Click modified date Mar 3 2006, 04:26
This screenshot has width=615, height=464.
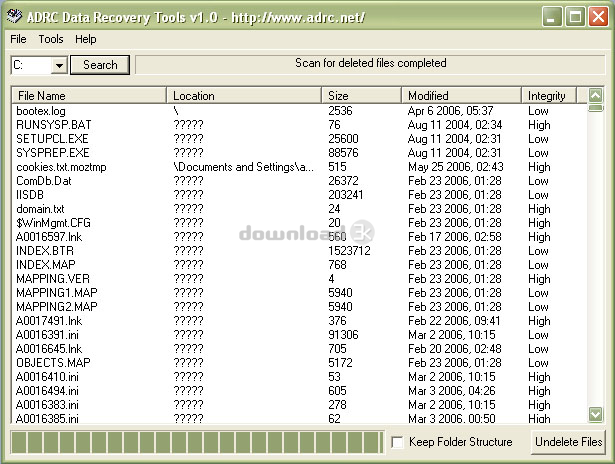pyautogui.click(x=452, y=391)
